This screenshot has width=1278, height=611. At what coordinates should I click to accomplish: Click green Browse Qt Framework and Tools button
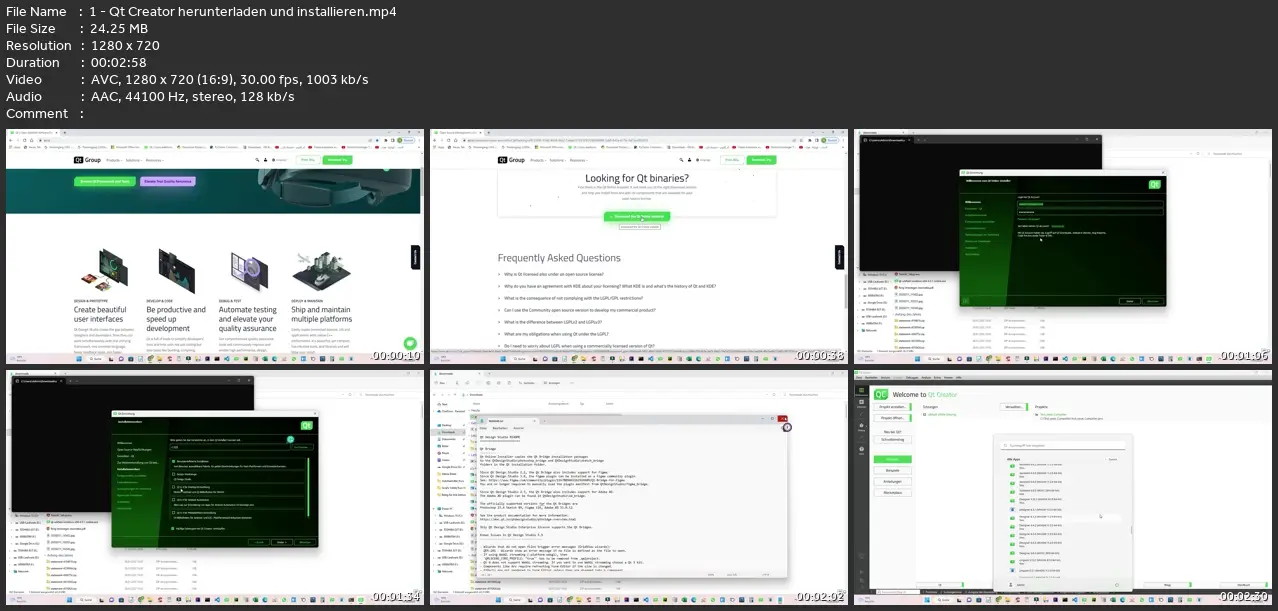(106, 182)
